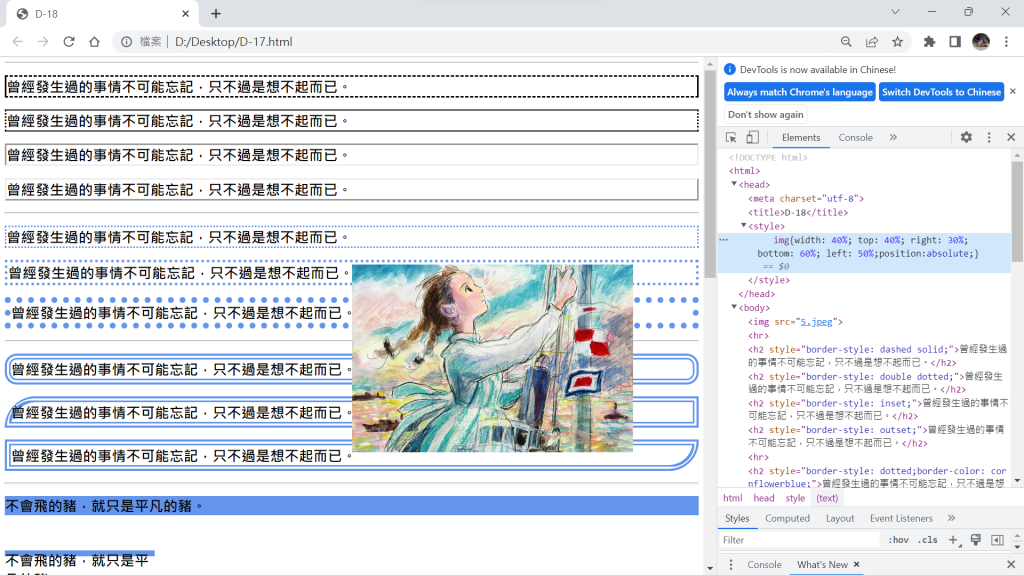Screen dimensions: 1024x576
Task: Open DevTools settings gear
Action: 966,137
